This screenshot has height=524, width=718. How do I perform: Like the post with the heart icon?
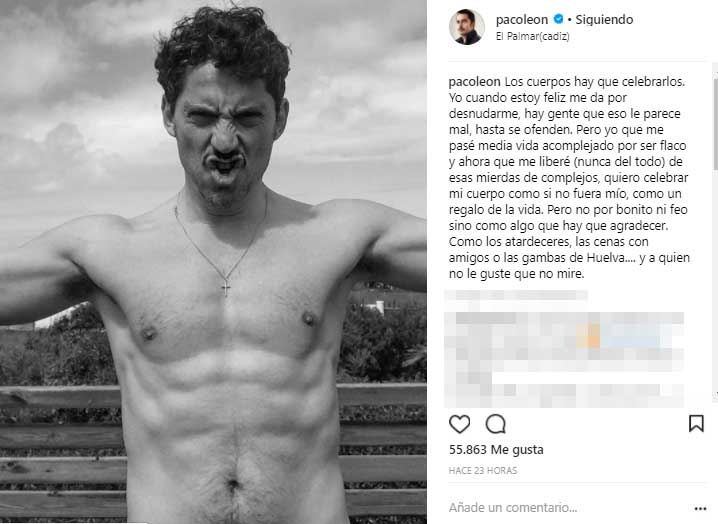[x=459, y=424]
